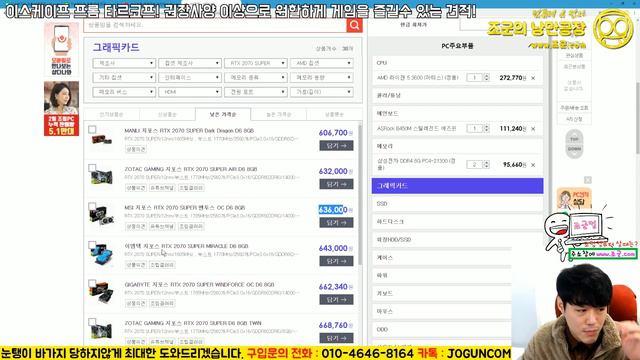Open the woman 5.1만대 promo banner
640x360 pixels.
click(62, 109)
